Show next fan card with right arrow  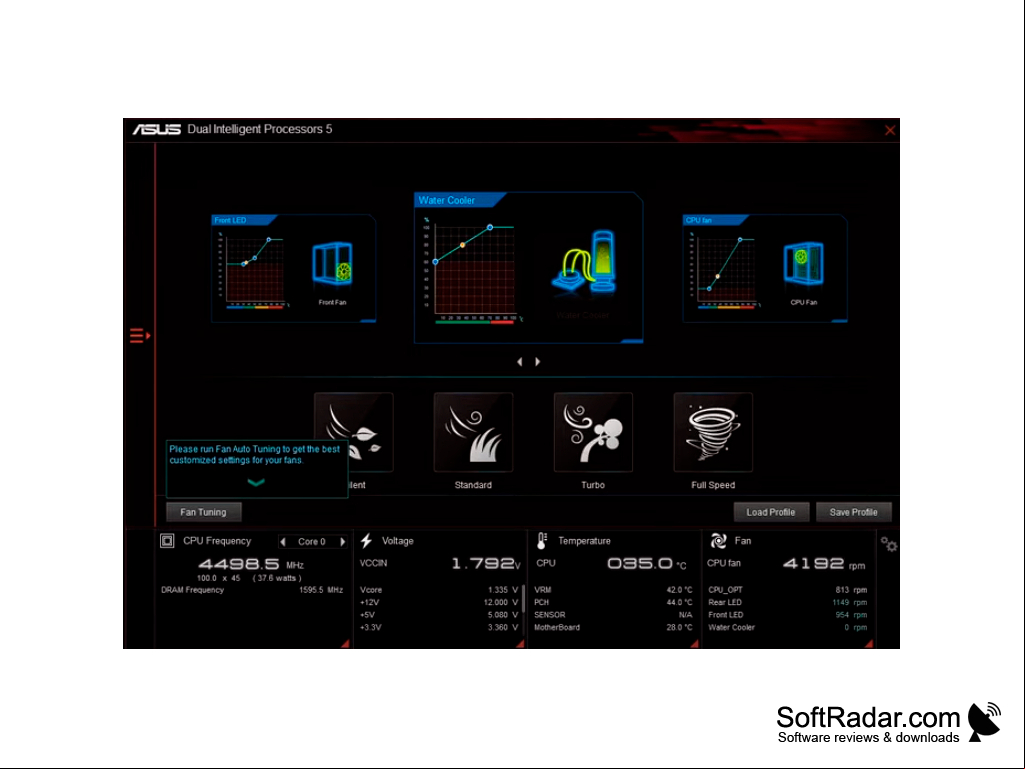(538, 362)
